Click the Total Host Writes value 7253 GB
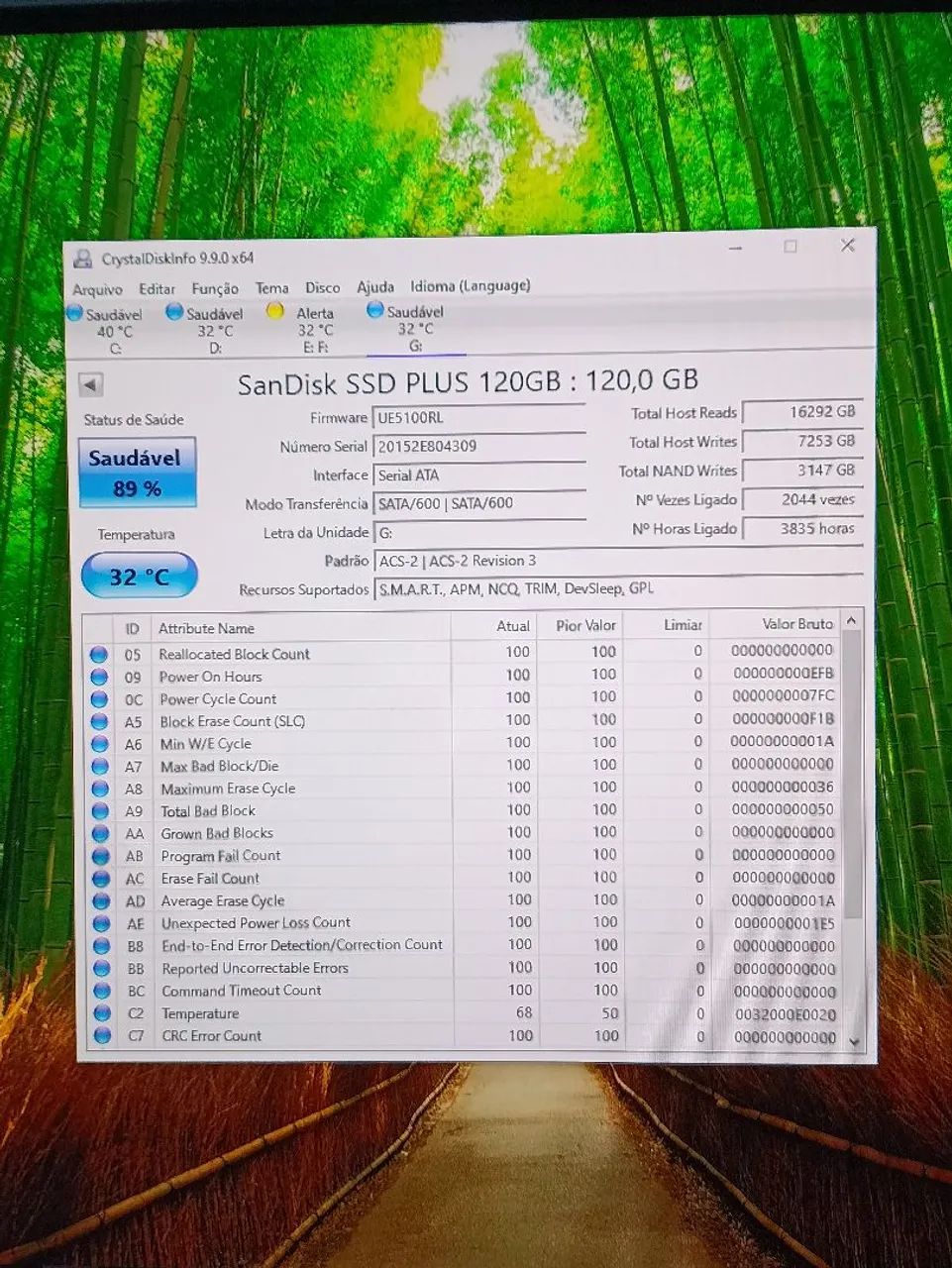Viewport: 952px width, 1268px height. [x=802, y=442]
